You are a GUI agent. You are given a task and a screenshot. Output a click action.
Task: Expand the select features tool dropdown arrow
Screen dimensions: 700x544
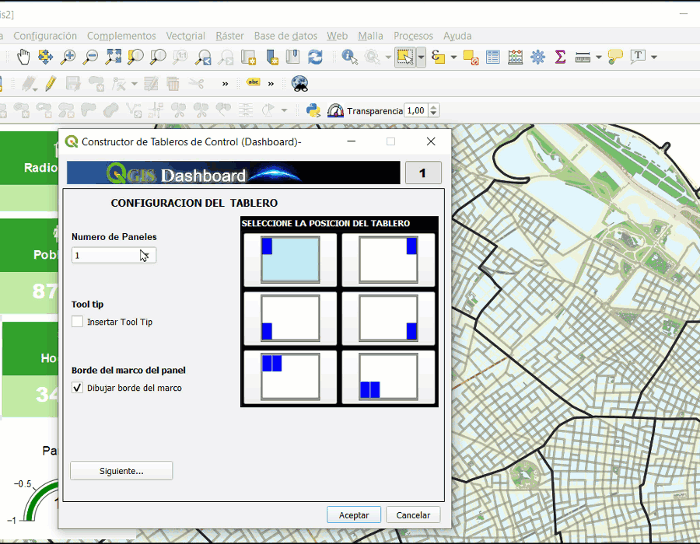click(421, 57)
